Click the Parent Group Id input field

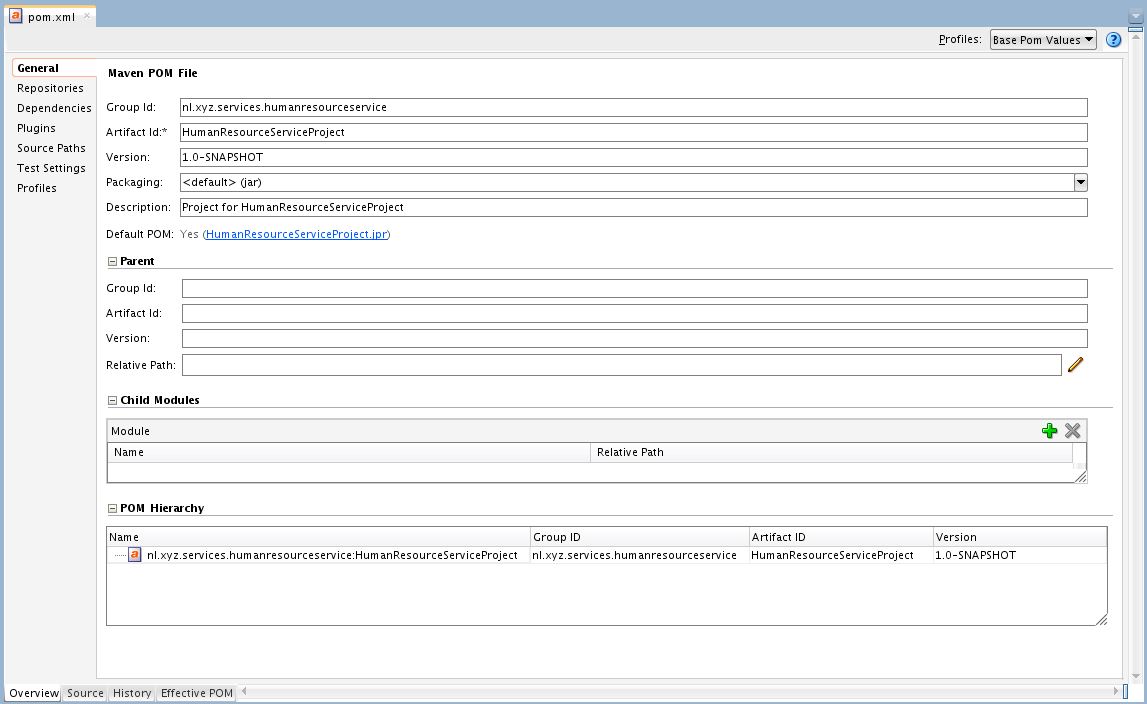pyautogui.click(x=633, y=288)
